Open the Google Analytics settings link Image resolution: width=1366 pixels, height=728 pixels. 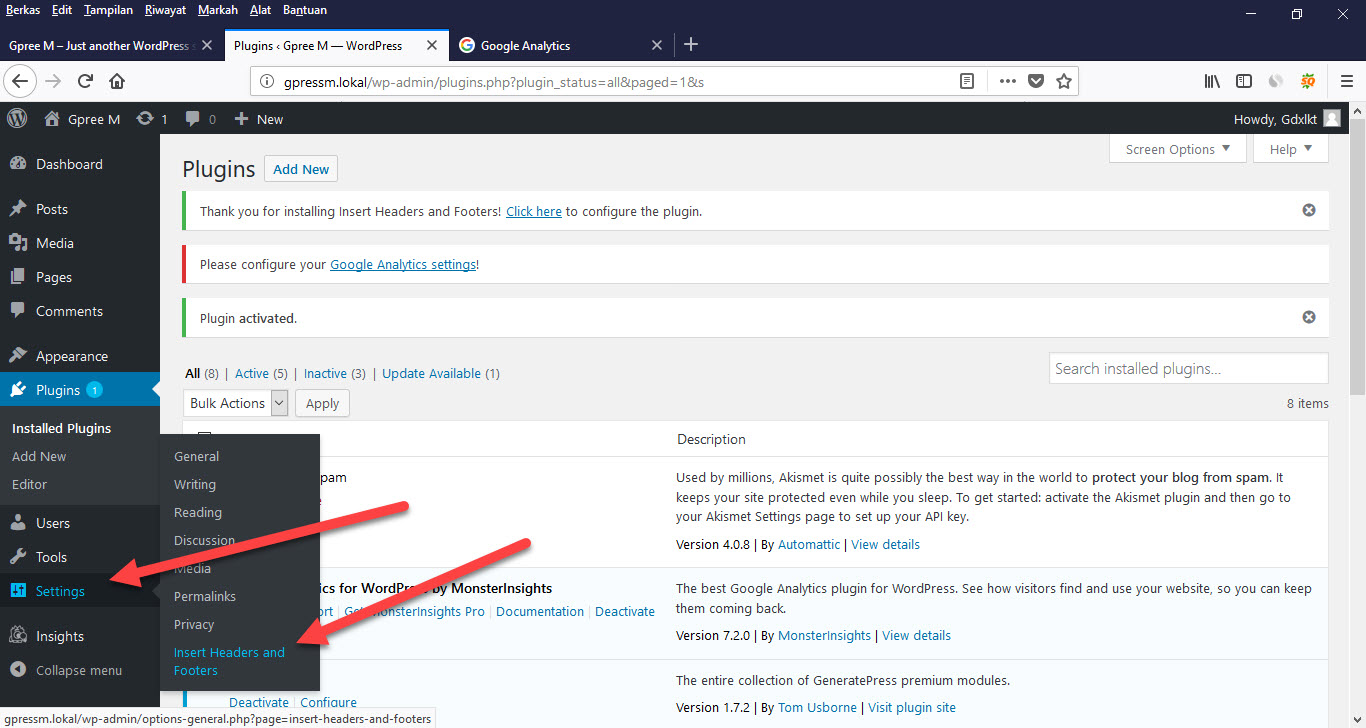402,265
